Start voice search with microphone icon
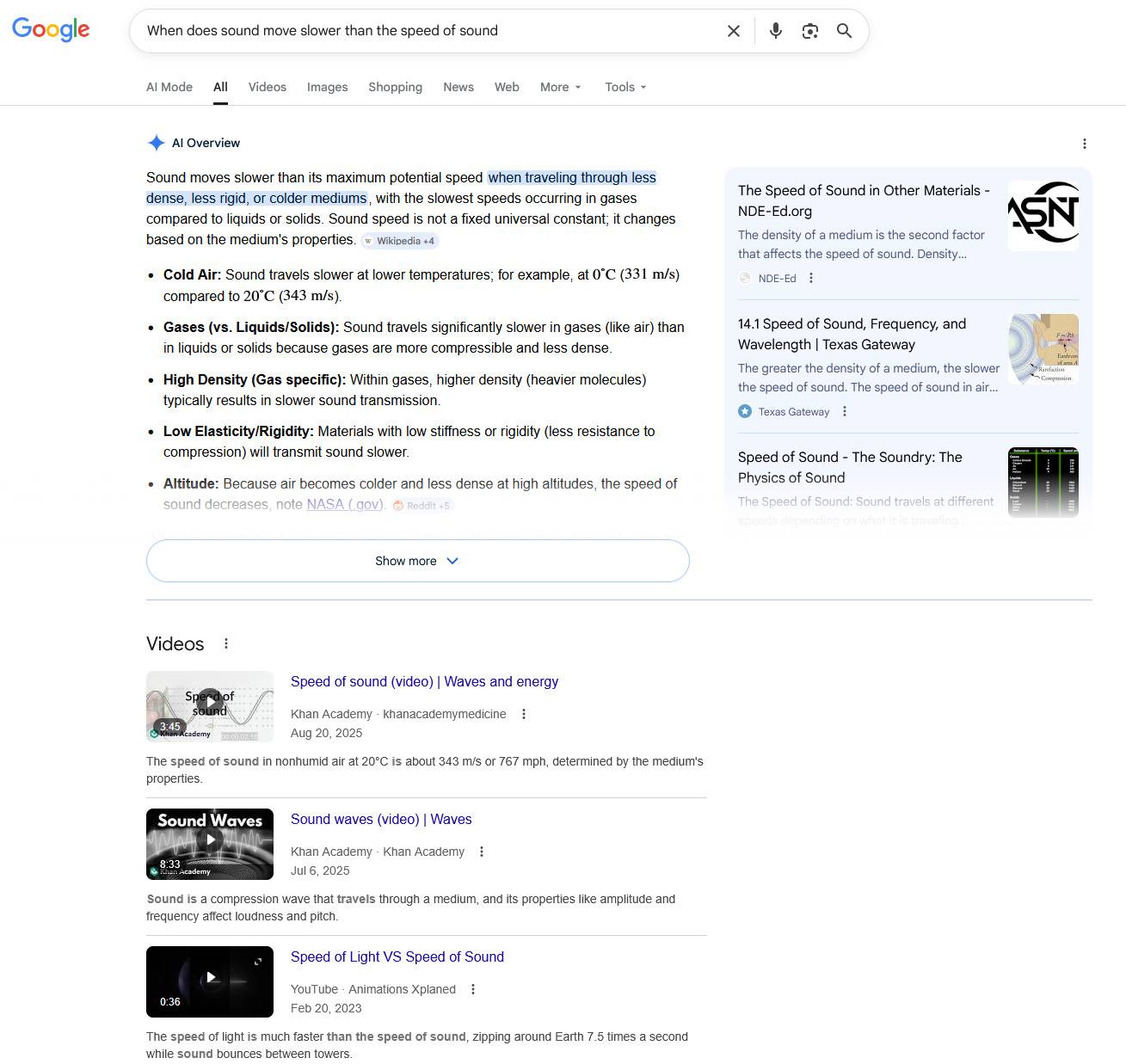Viewport: 1126px width, 1064px height. pyautogui.click(x=776, y=31)
